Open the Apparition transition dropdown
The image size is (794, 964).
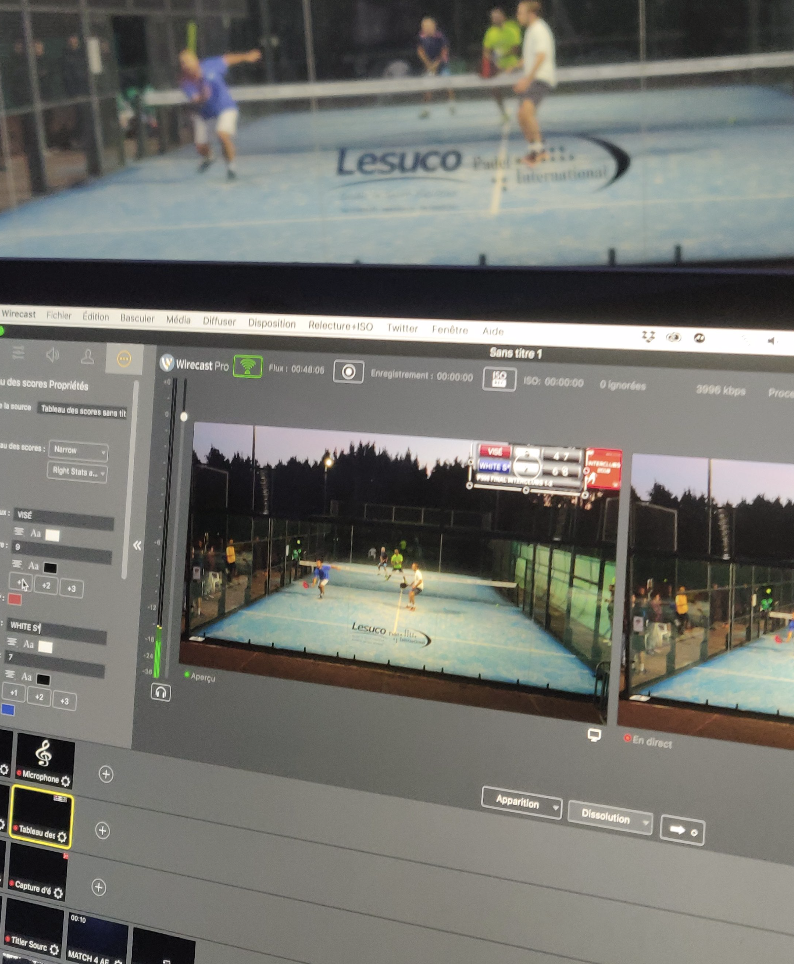(522, 802)
